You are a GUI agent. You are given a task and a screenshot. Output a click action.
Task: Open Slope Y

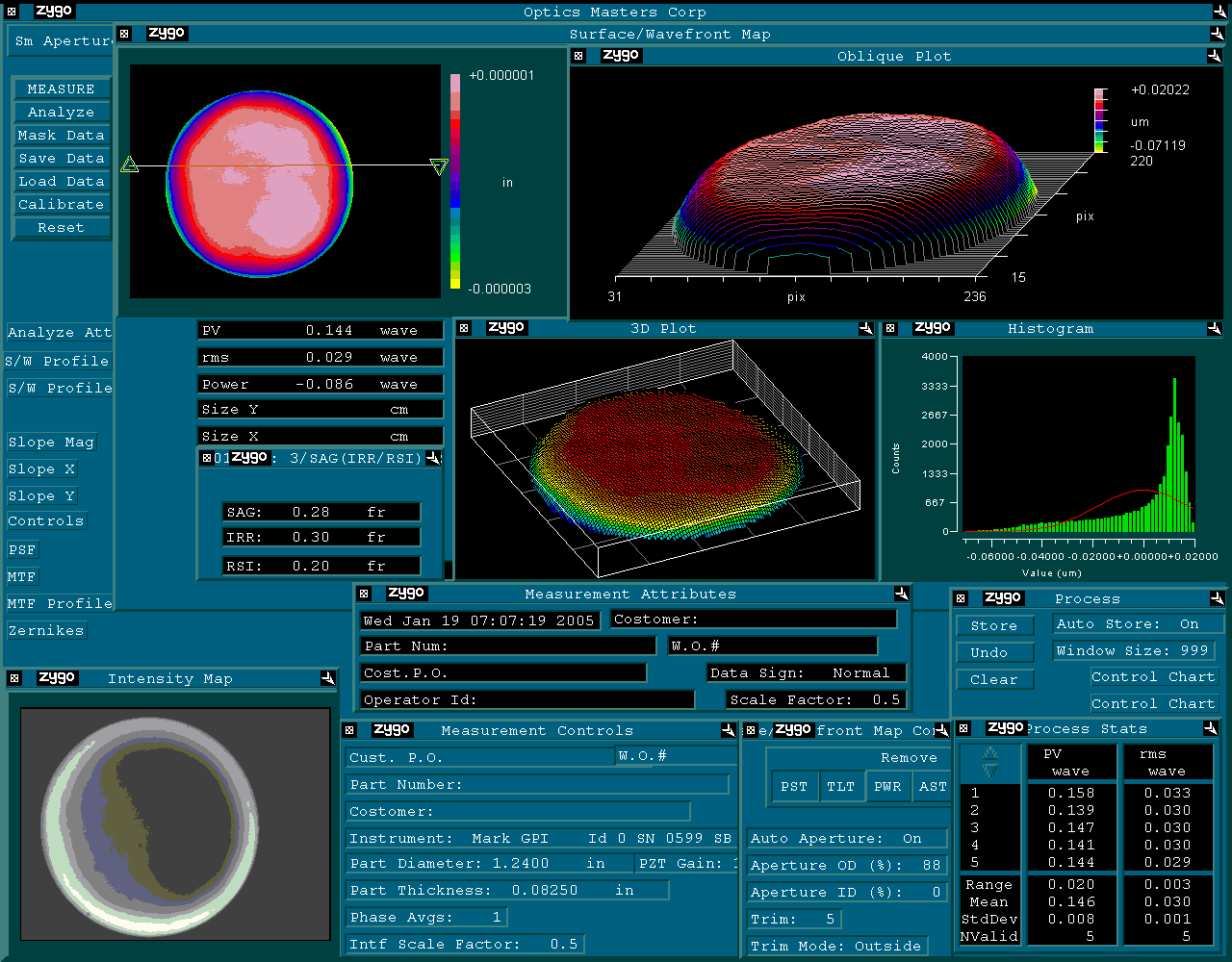pos(41,496)
